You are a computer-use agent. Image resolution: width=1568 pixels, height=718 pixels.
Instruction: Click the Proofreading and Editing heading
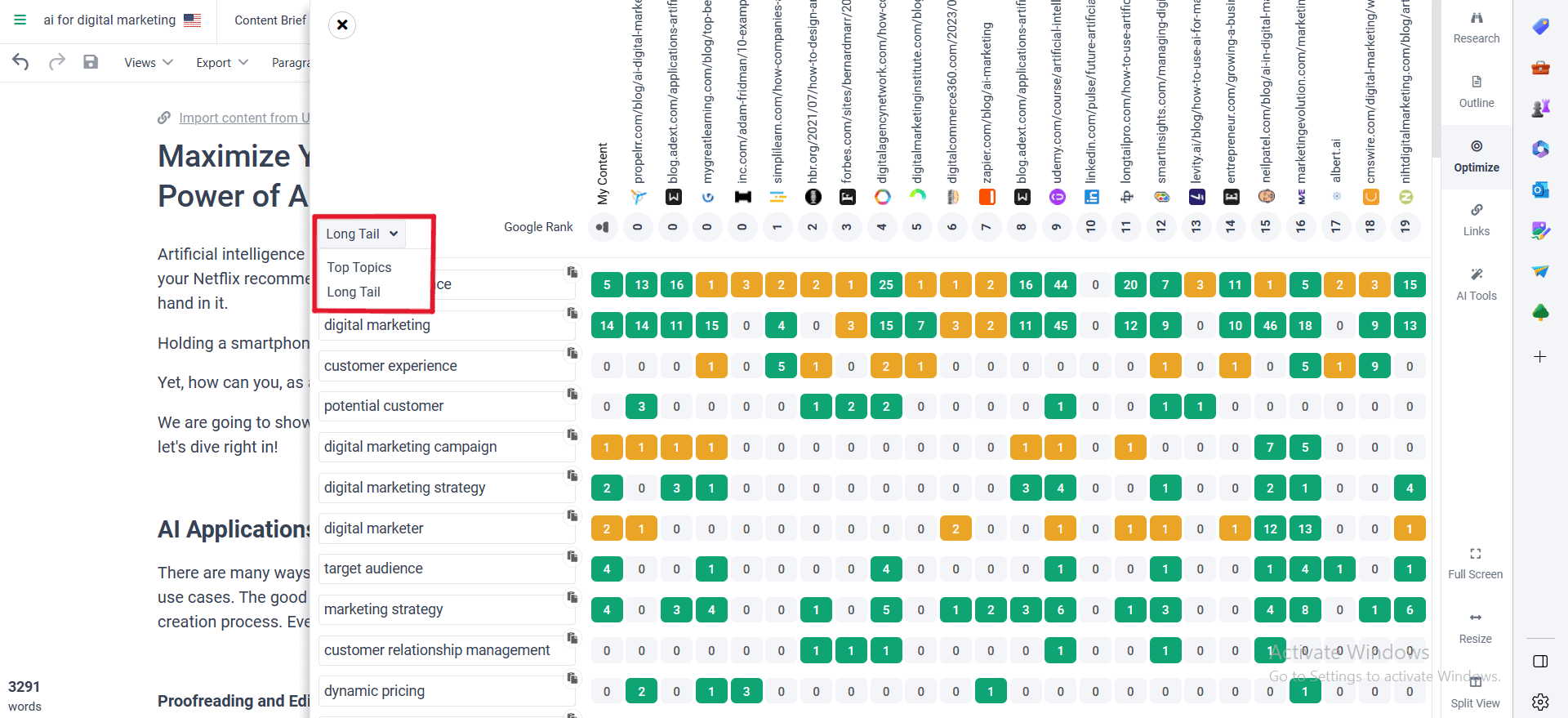click(x=234, y=701)
